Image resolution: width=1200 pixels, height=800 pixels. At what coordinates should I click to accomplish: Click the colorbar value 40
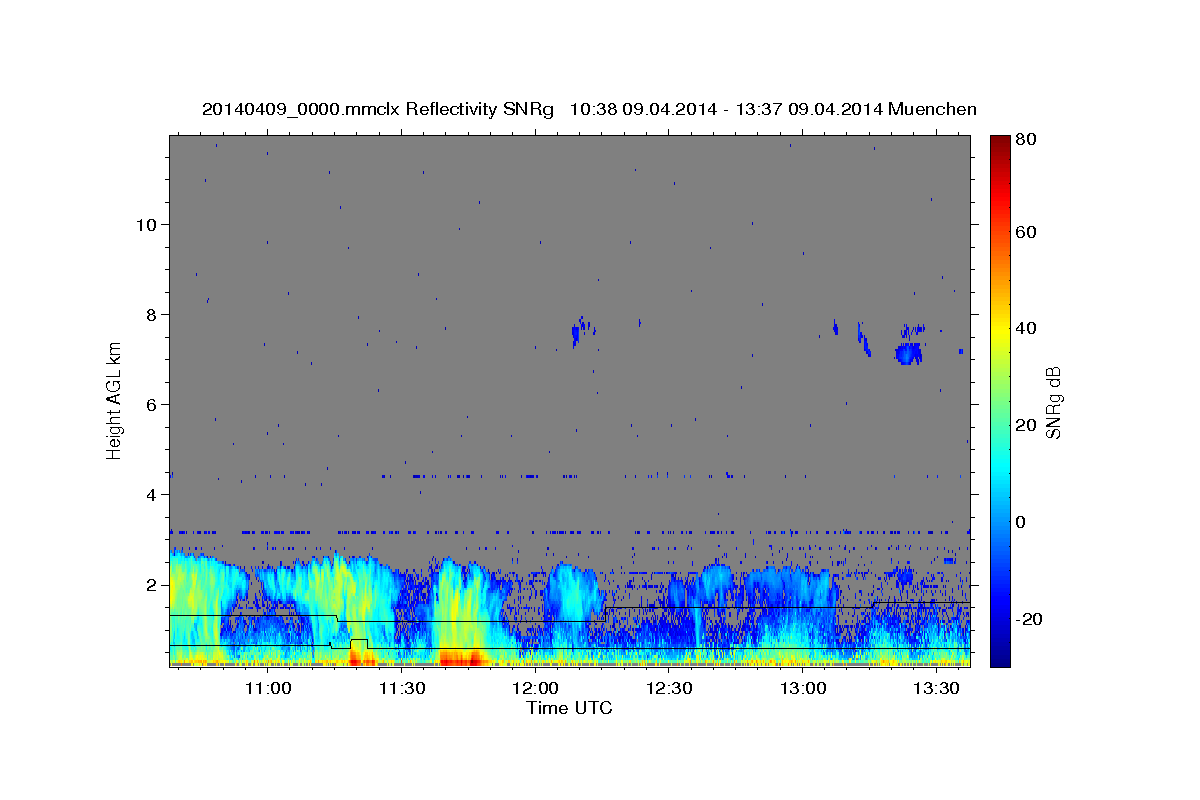coord(1025,328)
